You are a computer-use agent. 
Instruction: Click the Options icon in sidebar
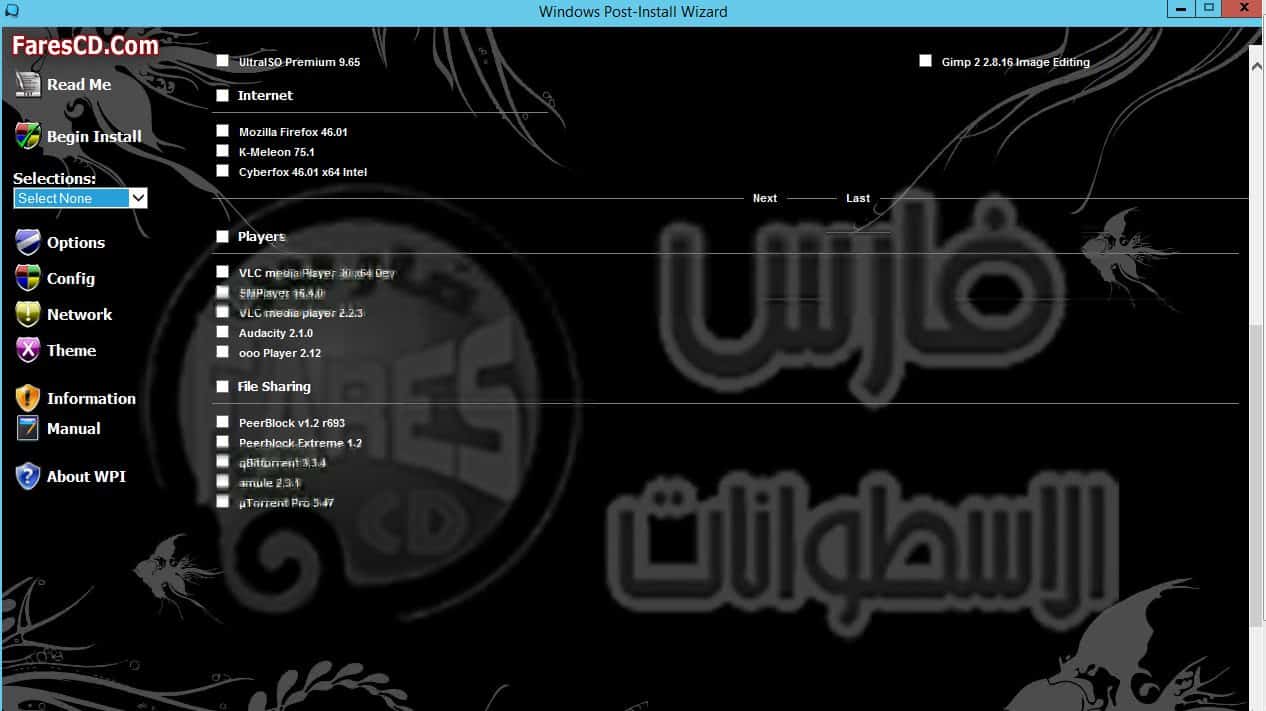click(28, 242)
